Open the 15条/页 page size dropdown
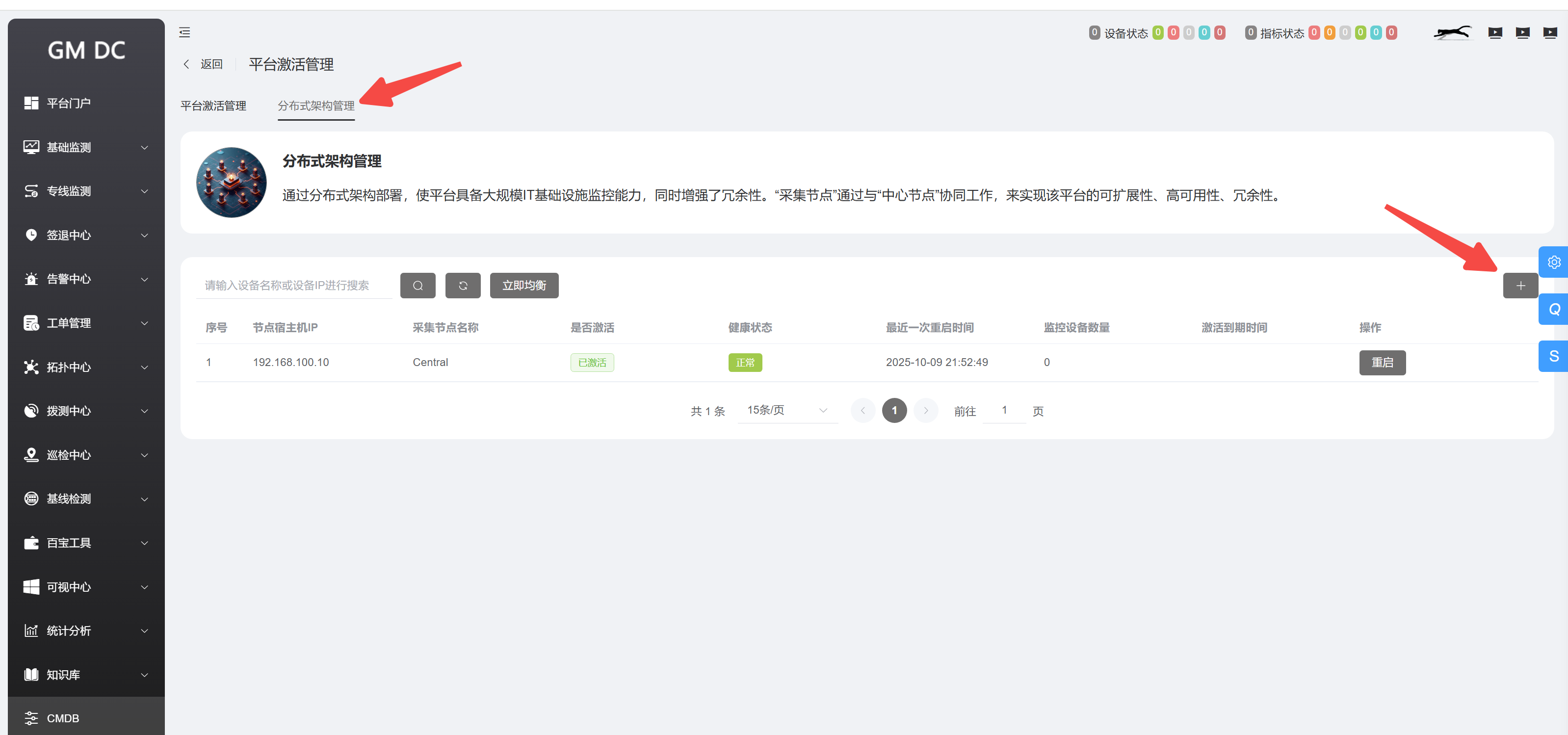This screenshot has height=735, width=1568. click(x=787, y=410)
